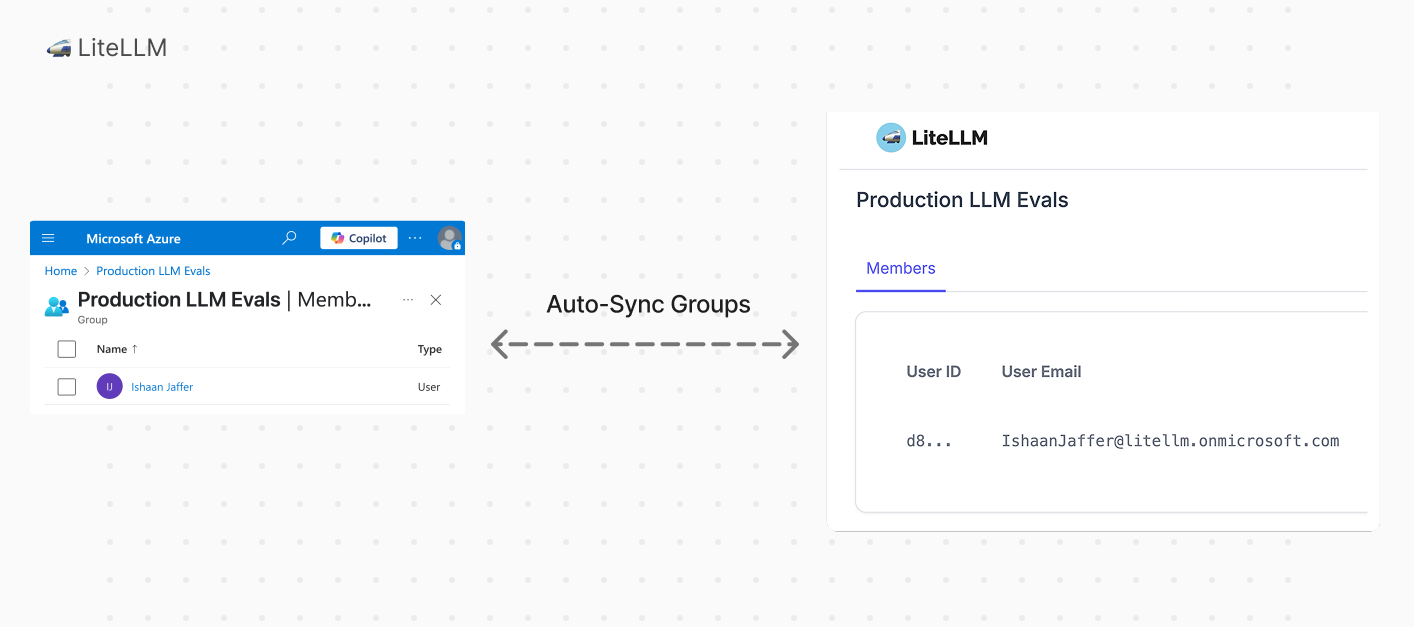Click the search magnifier in Azure header
The image size is (1414, 627).
tap(290, 238)
